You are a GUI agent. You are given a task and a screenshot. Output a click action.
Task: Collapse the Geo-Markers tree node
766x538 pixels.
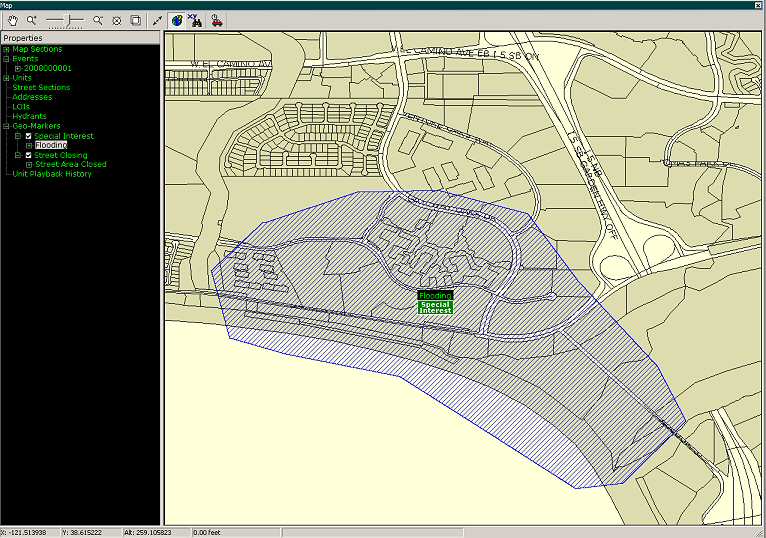point(6,126)
